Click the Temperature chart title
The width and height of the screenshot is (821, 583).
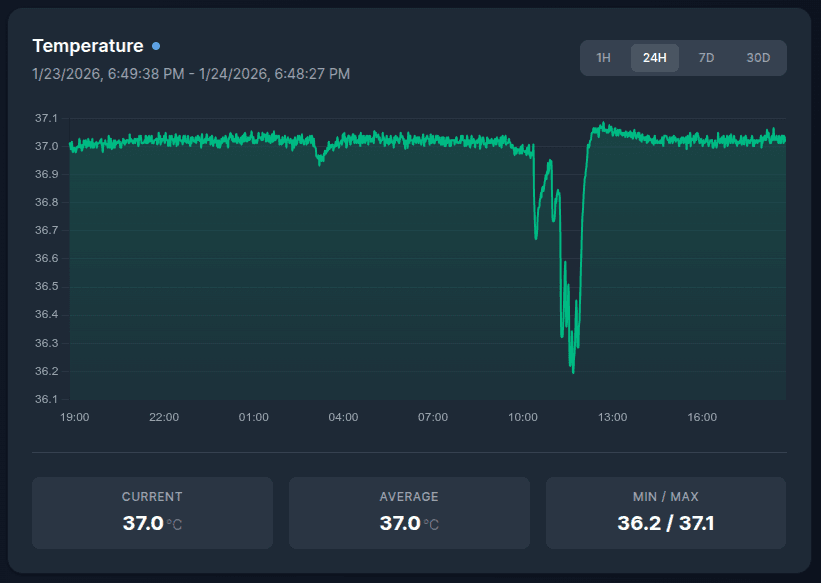coord(88,45)
